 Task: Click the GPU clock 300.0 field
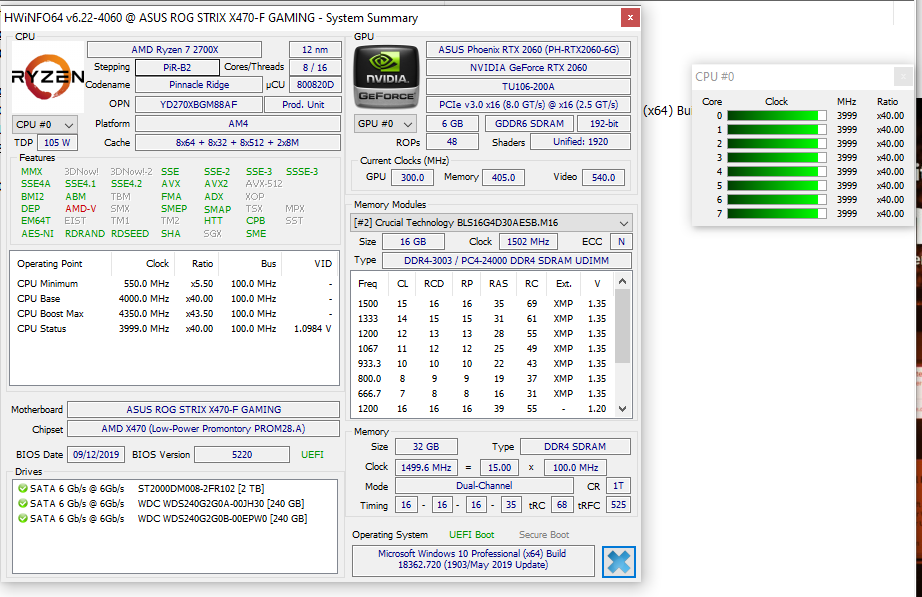(x=412, y=178)
